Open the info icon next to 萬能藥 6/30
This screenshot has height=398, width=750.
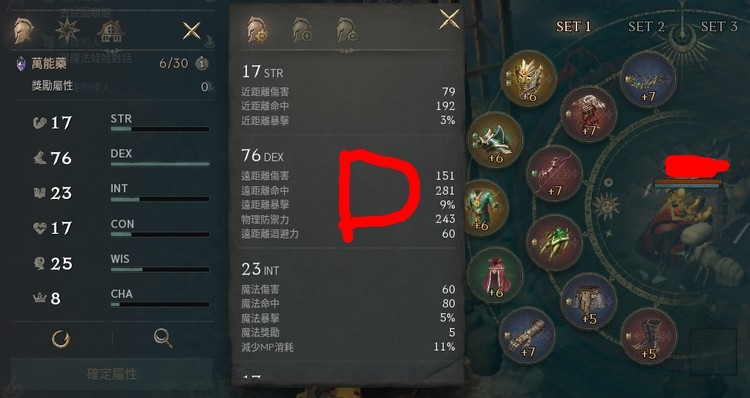201,63
